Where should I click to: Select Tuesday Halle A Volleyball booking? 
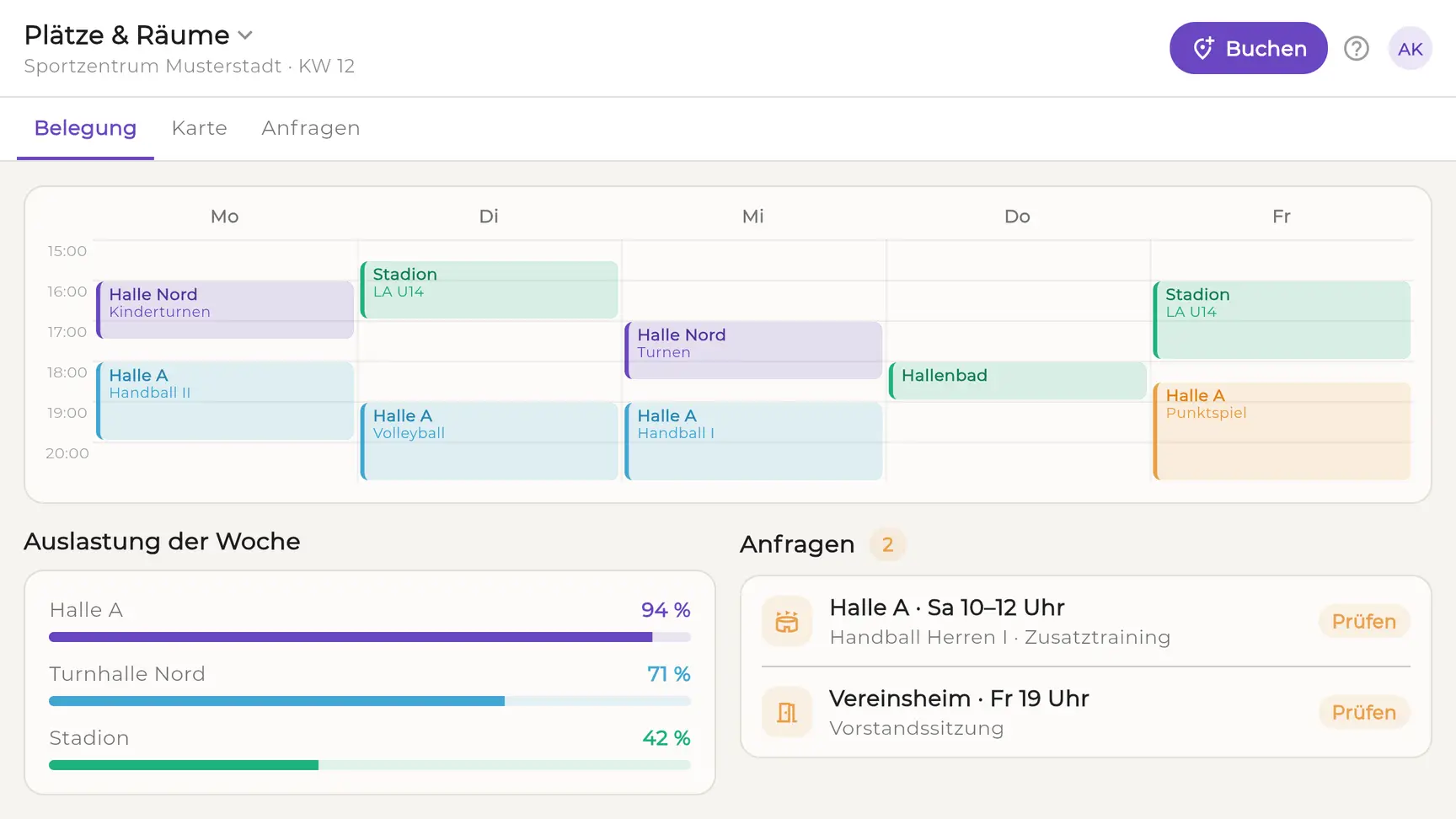489,442
